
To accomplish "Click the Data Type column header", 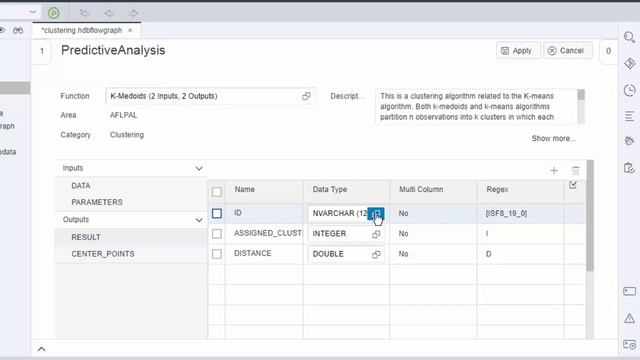I will tap(346, 190).
